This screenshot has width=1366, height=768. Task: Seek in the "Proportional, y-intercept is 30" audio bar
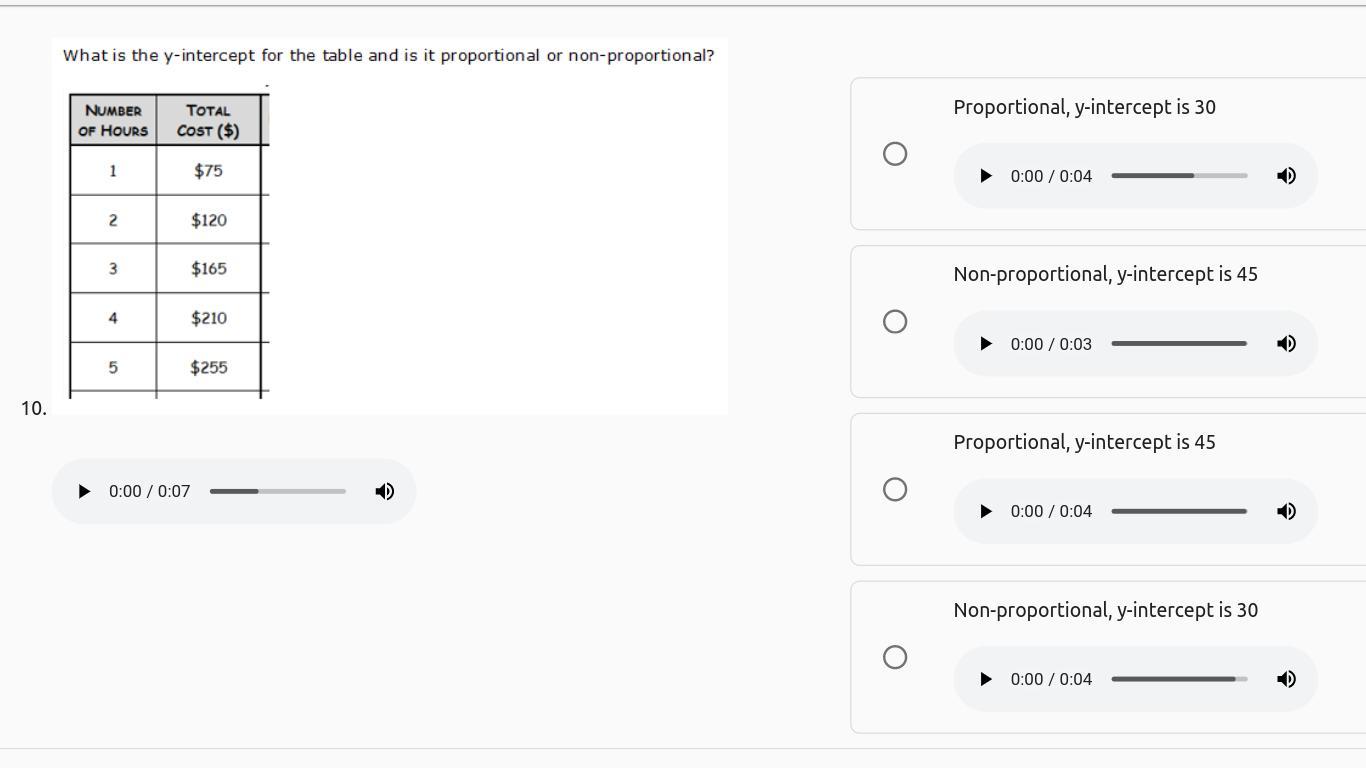point(1179,176)
